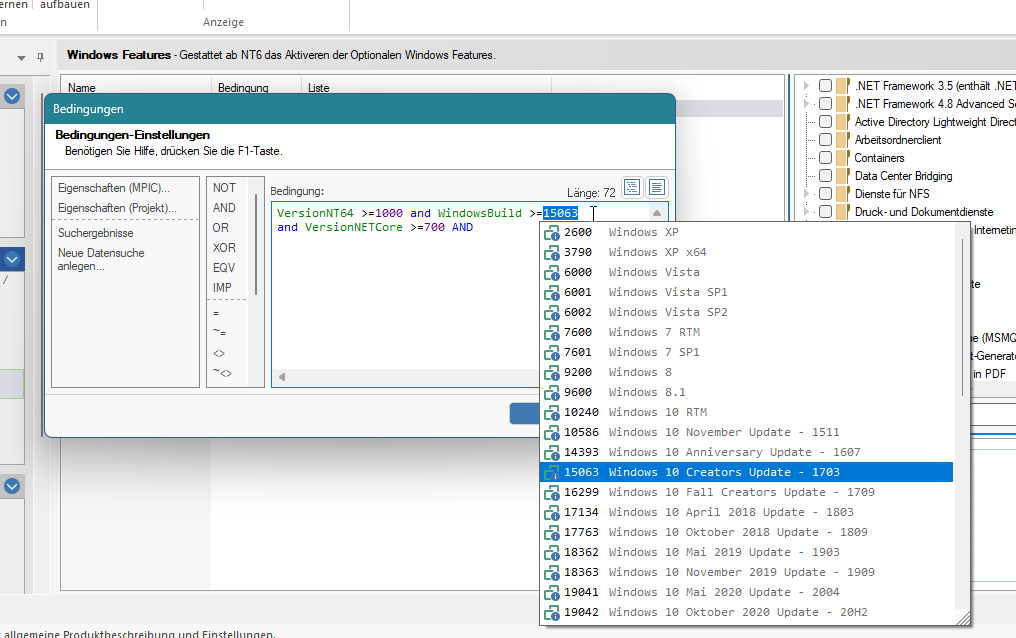
Task: Click the Liste column header
Action: (318, 88)
